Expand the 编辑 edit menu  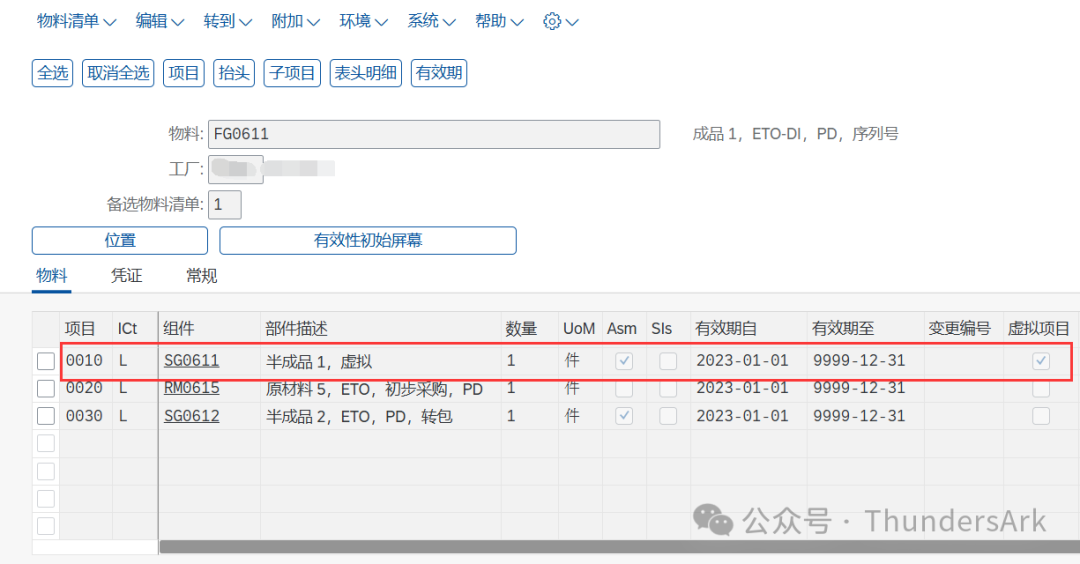coord(160,21)
